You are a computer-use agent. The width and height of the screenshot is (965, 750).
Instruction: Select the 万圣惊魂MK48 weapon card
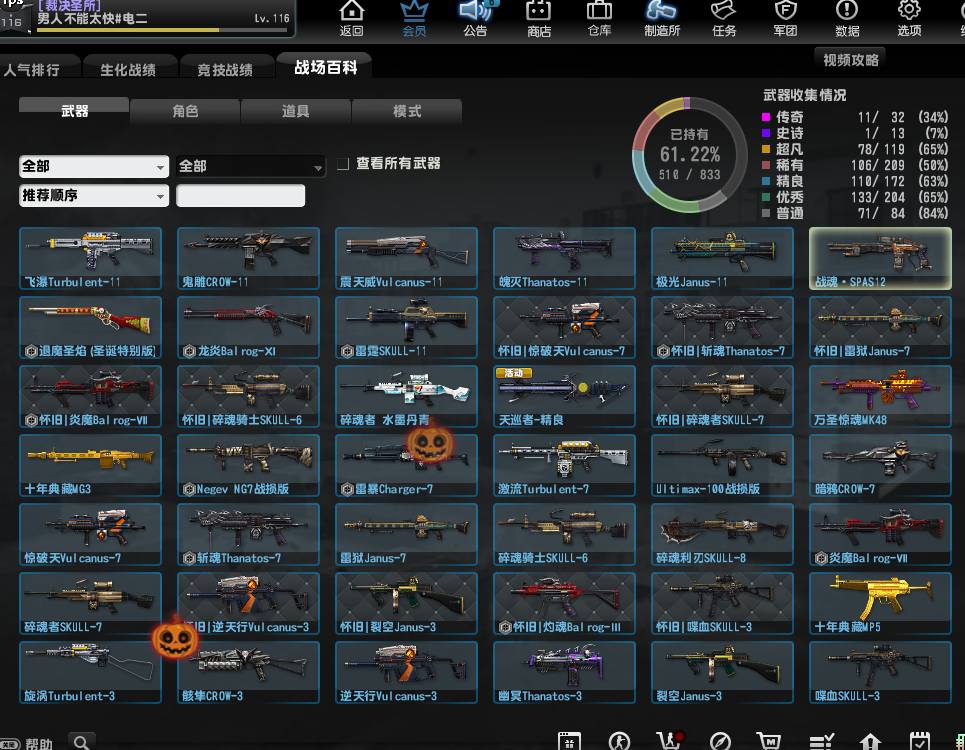[x=880, y=396]
